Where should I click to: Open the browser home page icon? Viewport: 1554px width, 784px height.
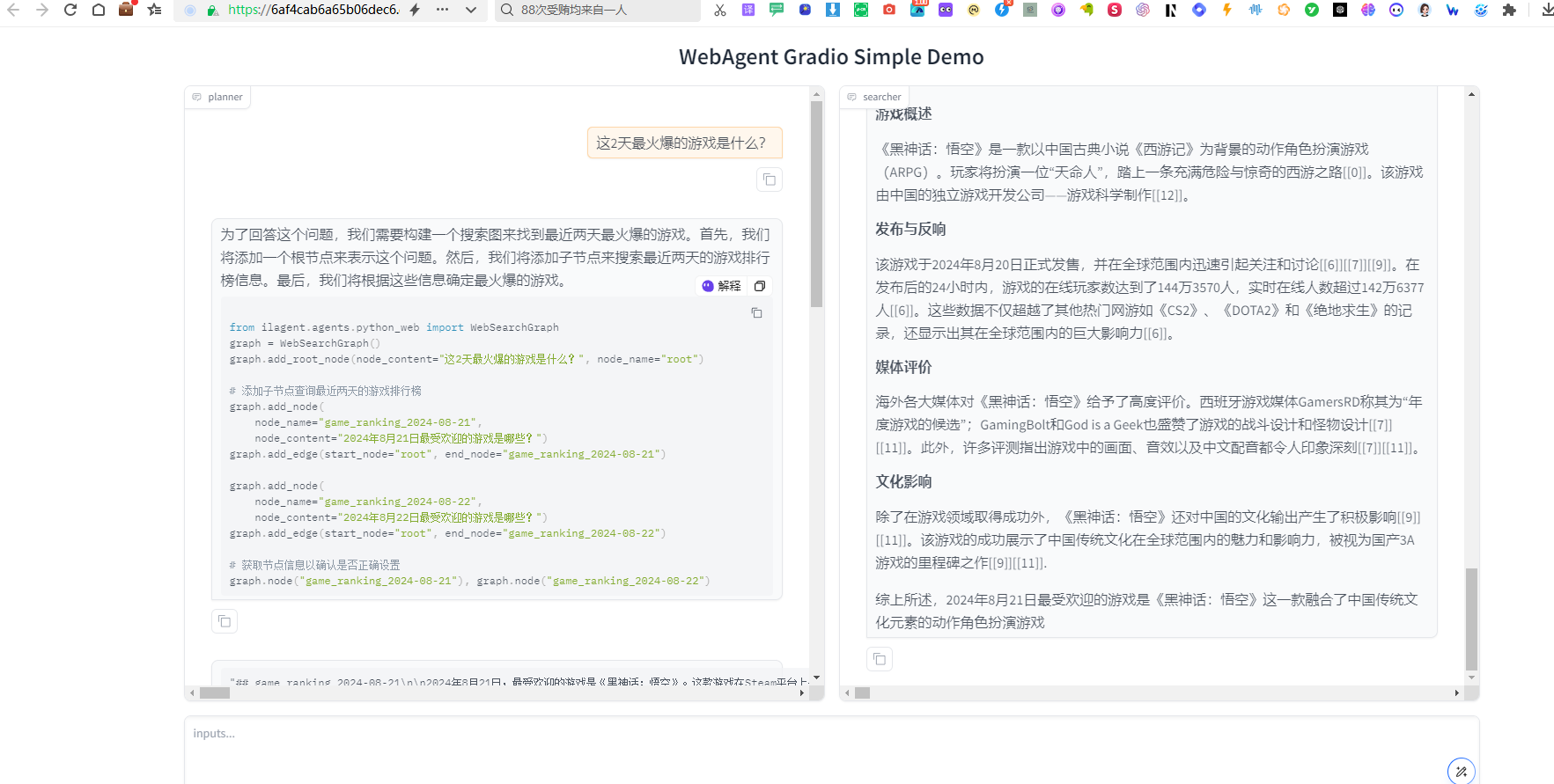coord(99,10)
